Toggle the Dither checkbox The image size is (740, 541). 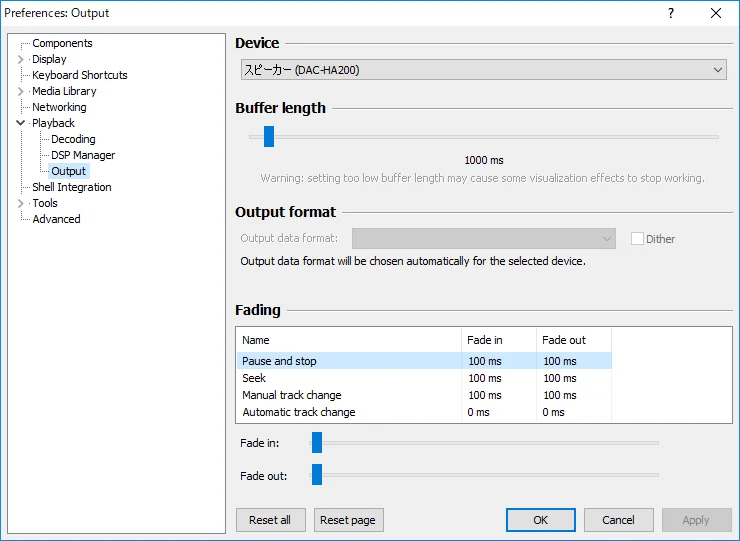(x=637, y=239)
